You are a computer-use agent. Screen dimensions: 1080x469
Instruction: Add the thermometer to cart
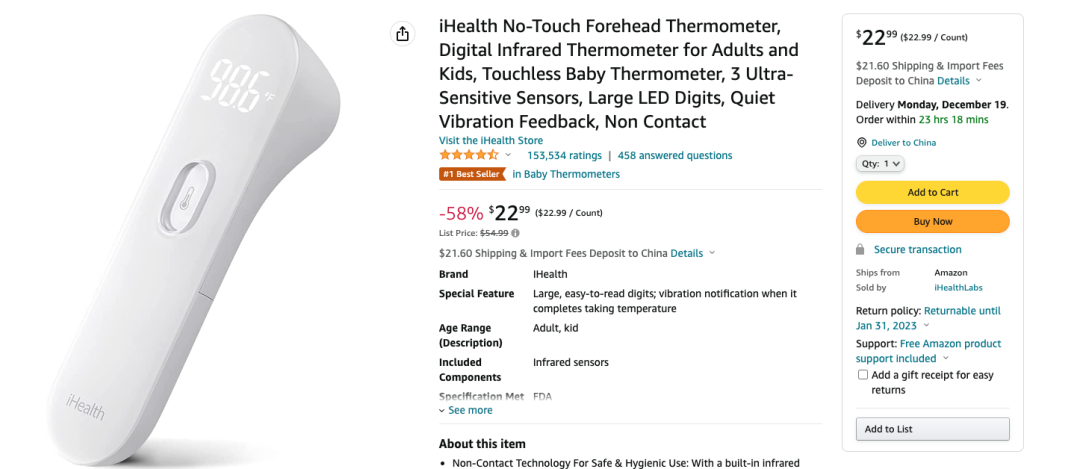[x=933, y=192]
